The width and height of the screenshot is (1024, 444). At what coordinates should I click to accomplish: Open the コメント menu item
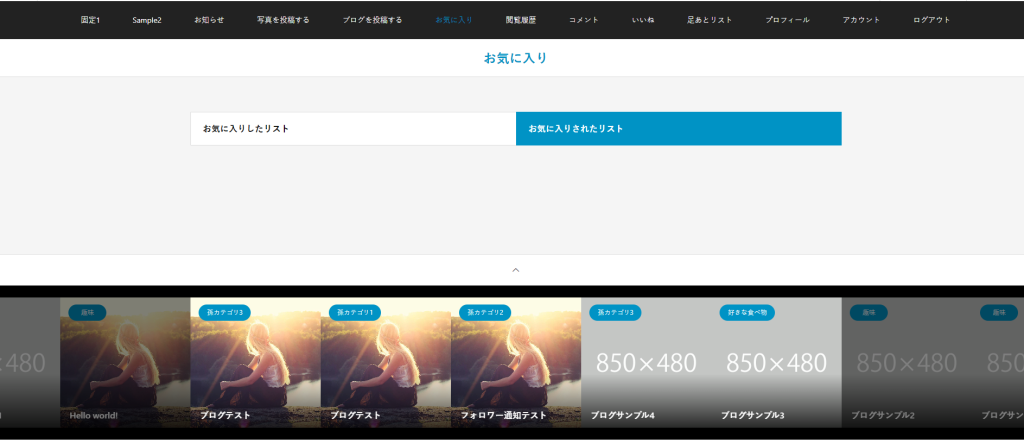pyautogui.click(x=584, y=20)
